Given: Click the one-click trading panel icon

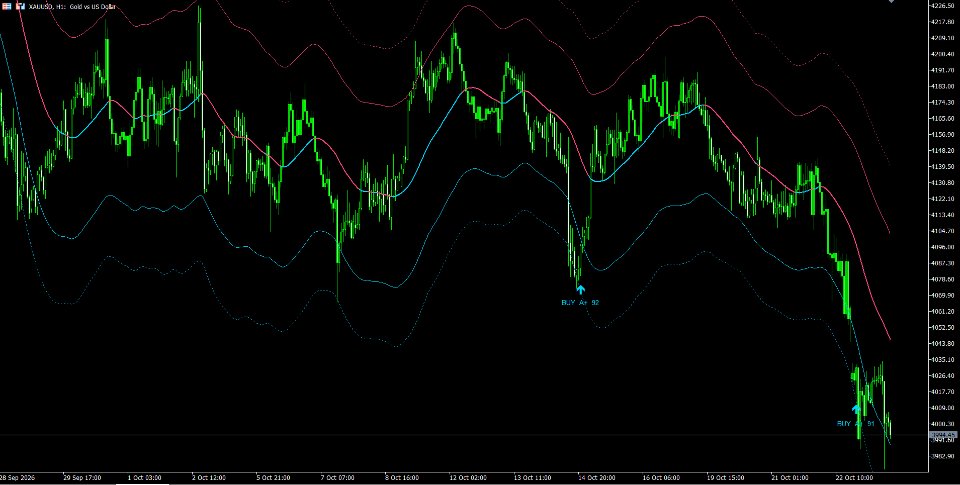Looking at the screenshot, I should click(20, 6).
